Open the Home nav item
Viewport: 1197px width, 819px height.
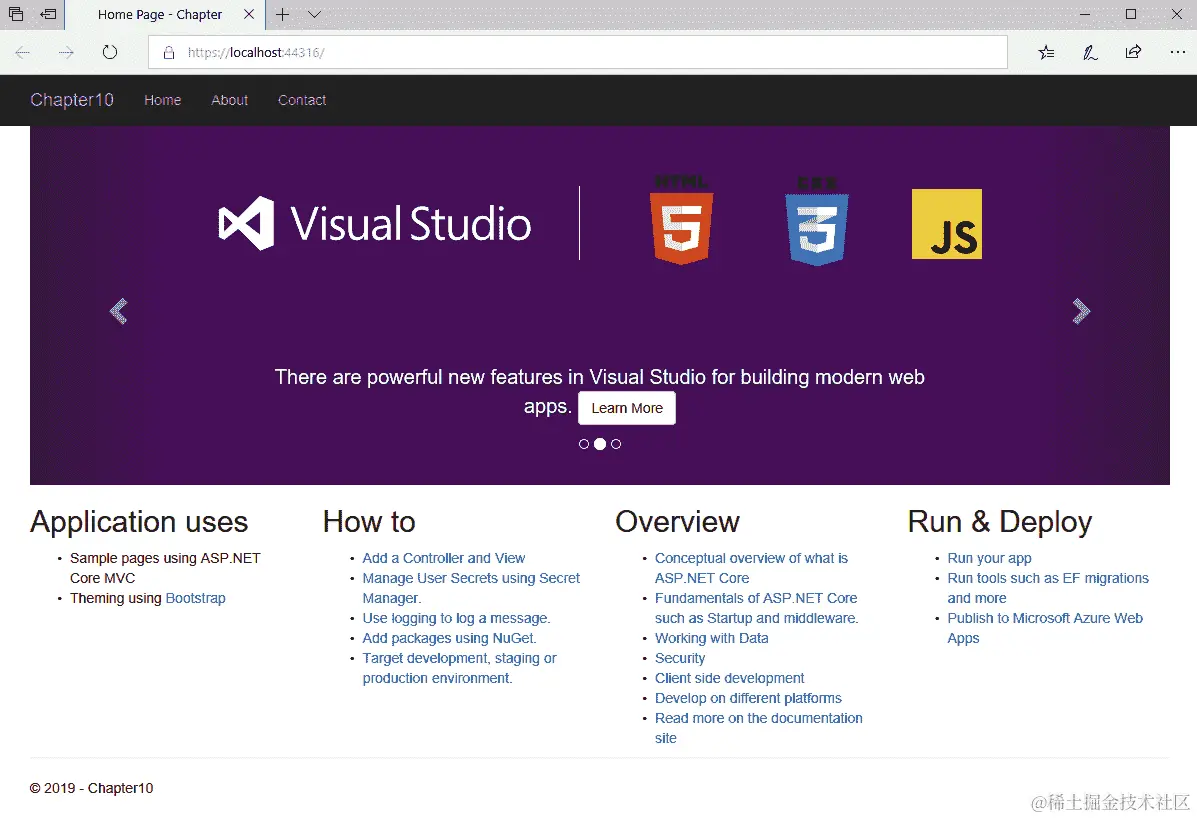(163, 100)
